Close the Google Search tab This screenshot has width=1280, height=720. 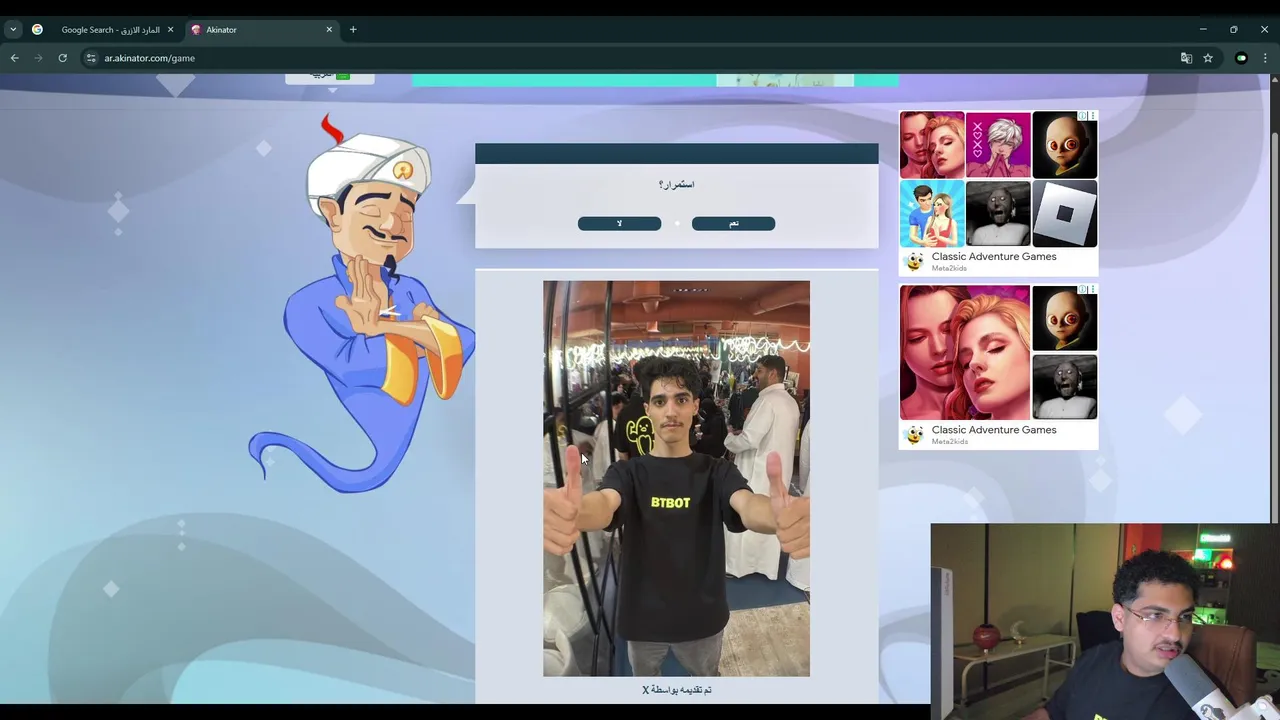[x=170, y=30]
